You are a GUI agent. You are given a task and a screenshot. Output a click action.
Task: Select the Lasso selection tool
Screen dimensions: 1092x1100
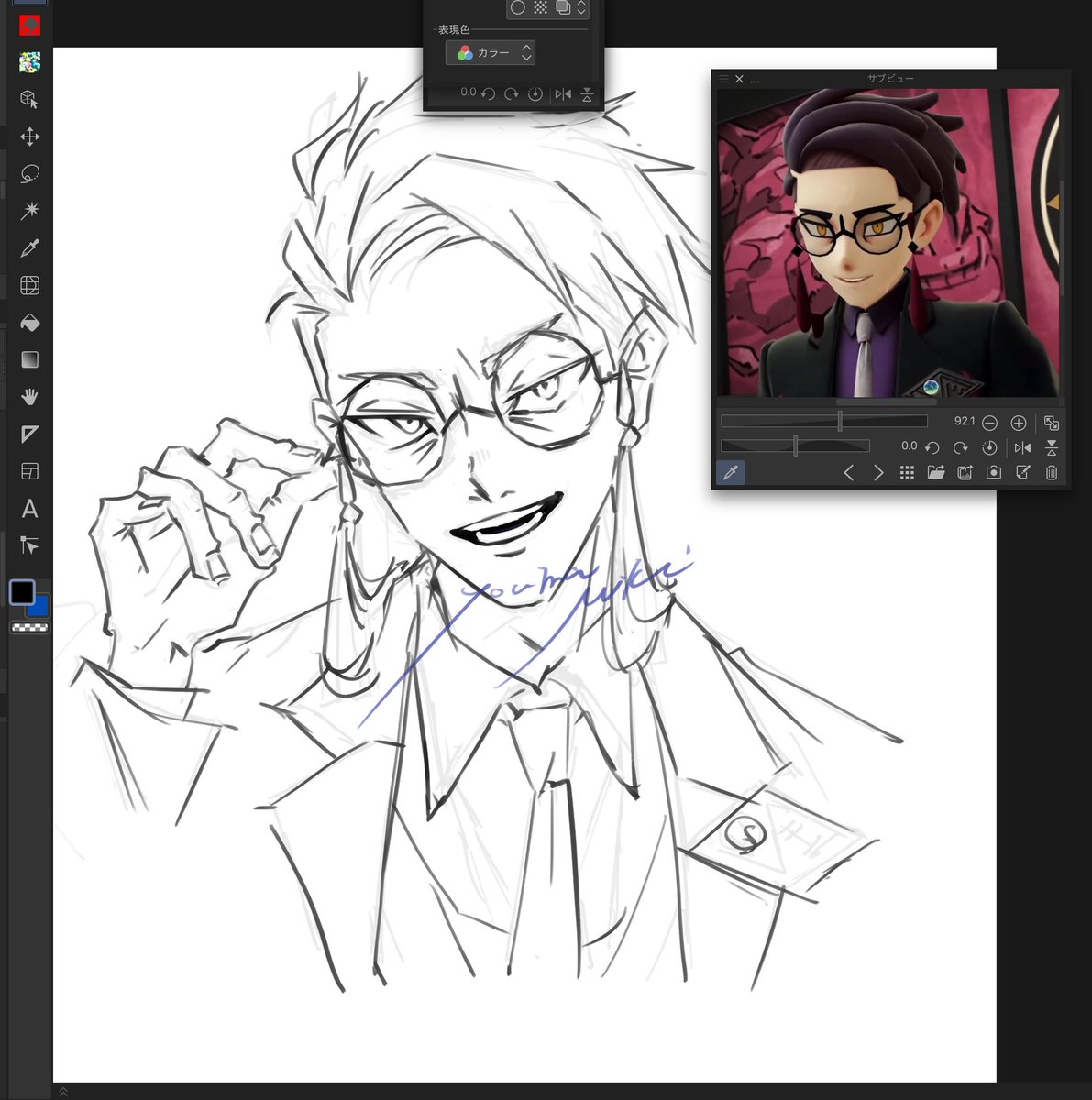tap(29, 174)
